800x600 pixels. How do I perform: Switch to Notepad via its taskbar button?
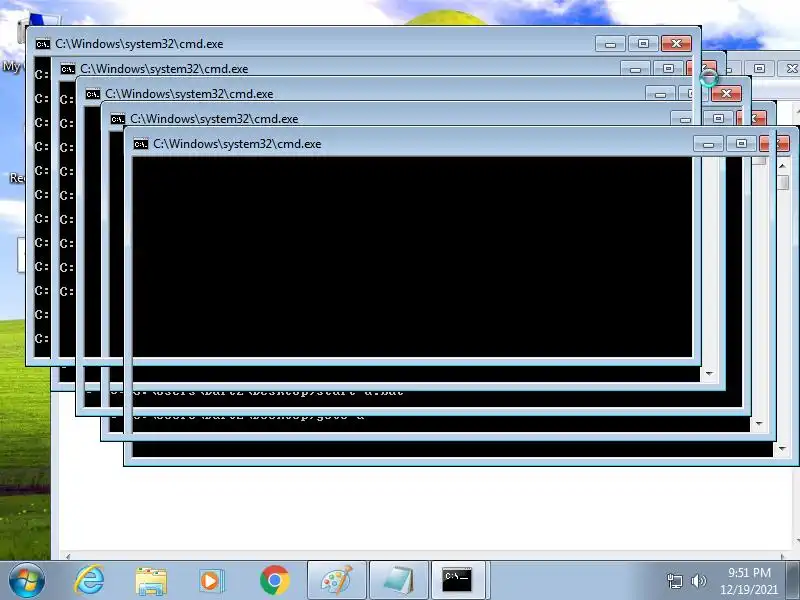(398, 581)
